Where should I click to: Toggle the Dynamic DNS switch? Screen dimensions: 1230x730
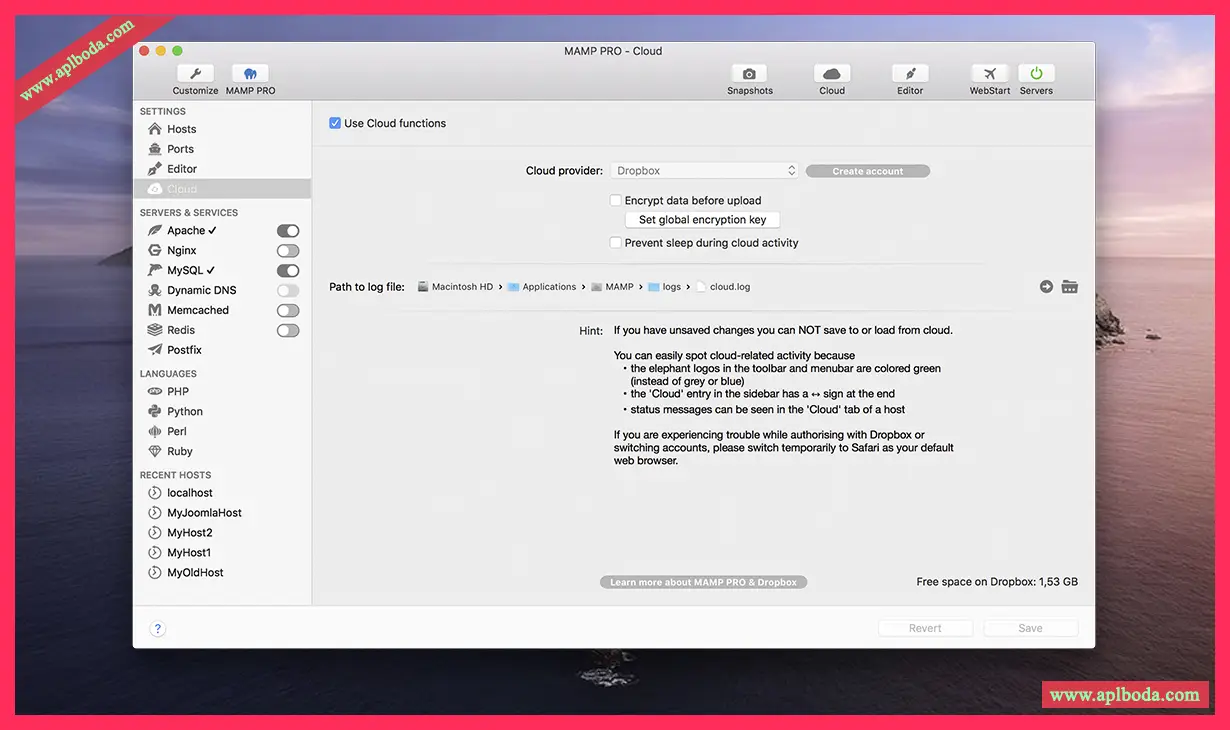pos(288,291)
